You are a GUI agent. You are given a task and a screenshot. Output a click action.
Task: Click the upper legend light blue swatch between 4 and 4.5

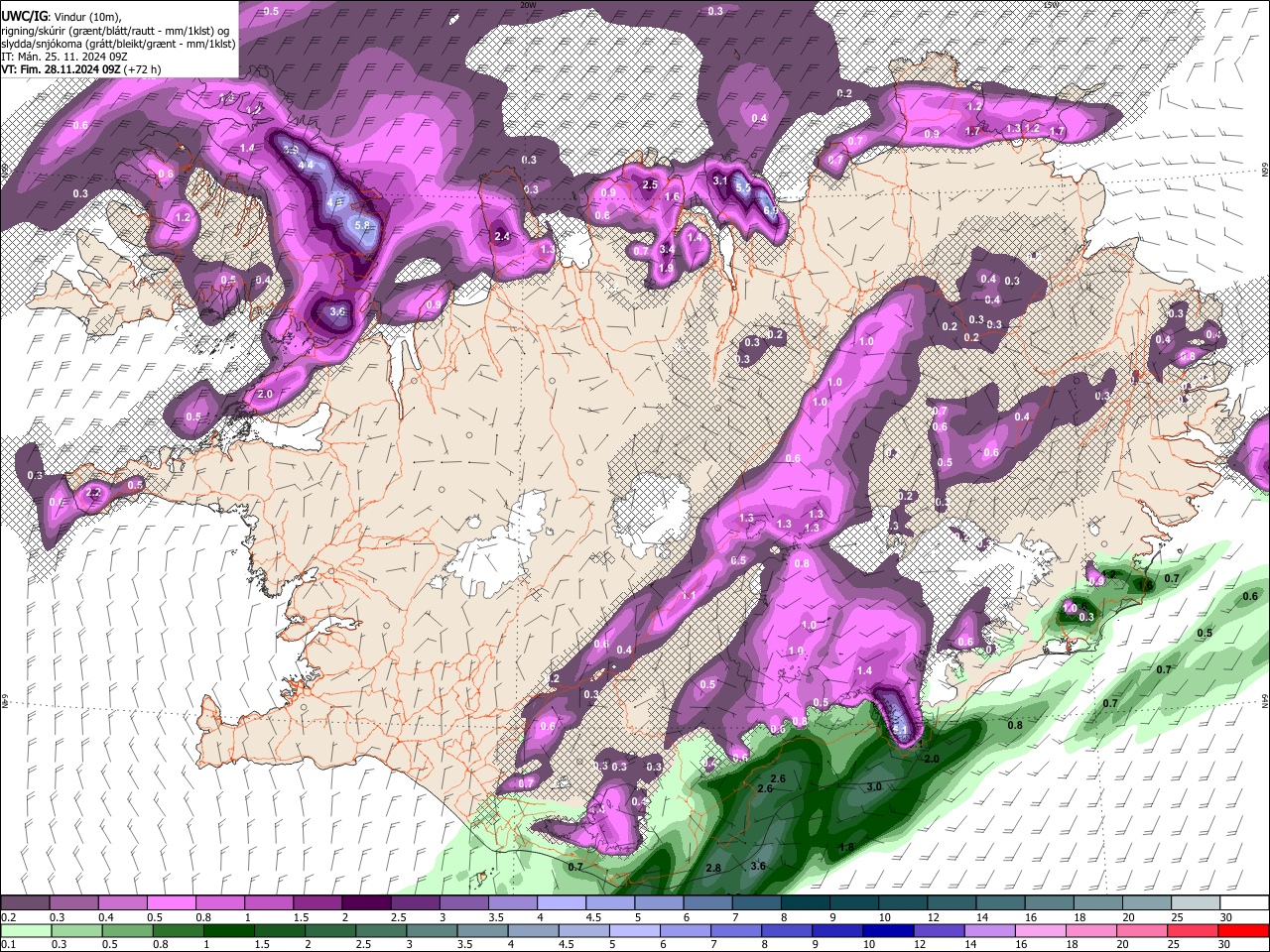(562, 903)
